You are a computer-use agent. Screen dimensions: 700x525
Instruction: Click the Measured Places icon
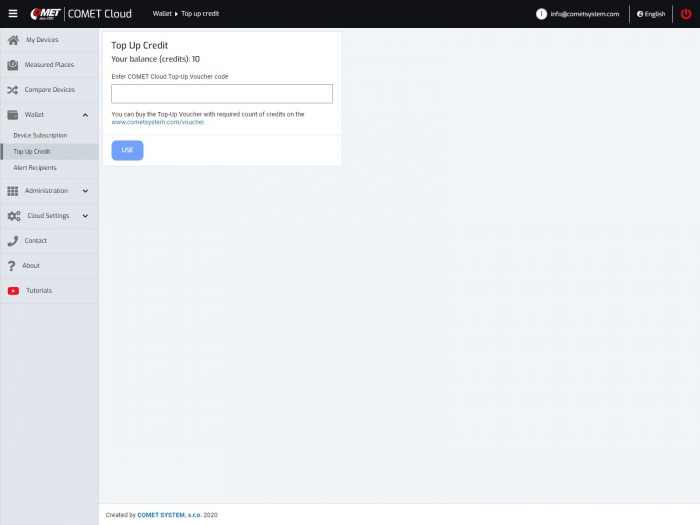click(x=13, y=65)
